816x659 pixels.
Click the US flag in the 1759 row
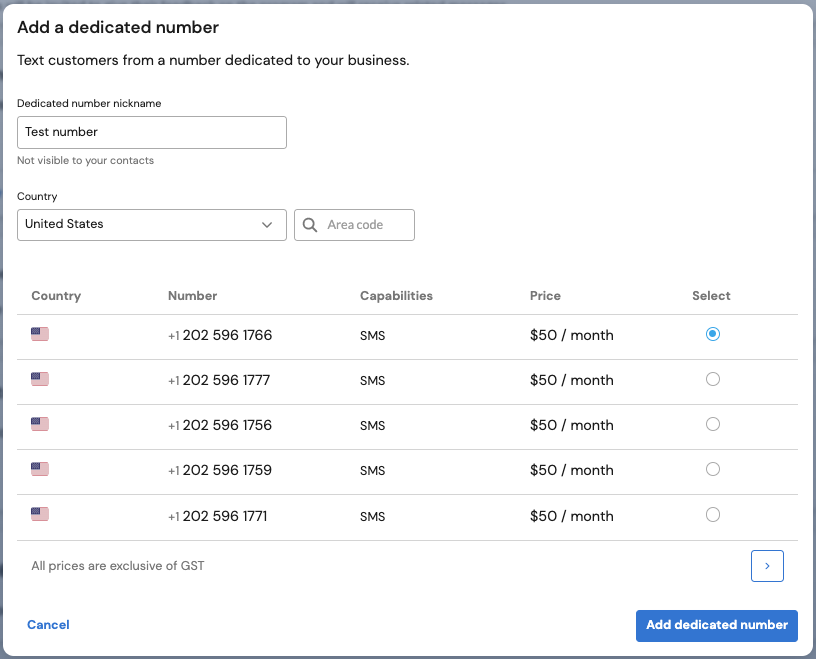(40, 469)
